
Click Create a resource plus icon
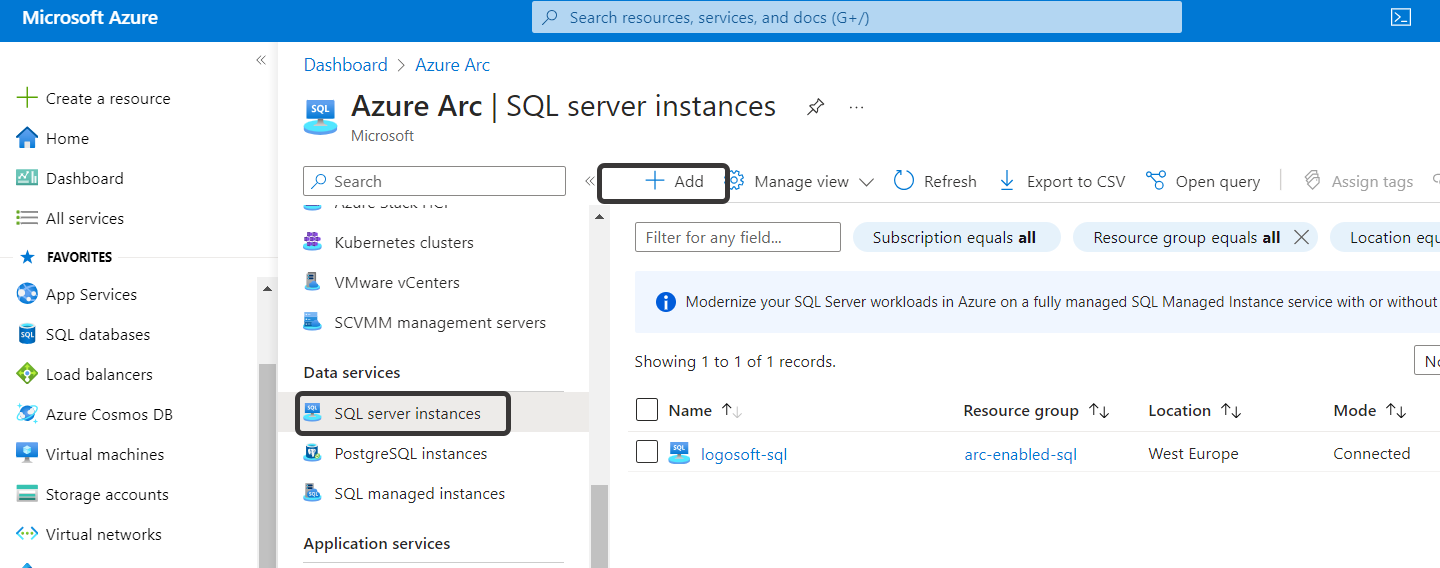[x=27, y=98]
